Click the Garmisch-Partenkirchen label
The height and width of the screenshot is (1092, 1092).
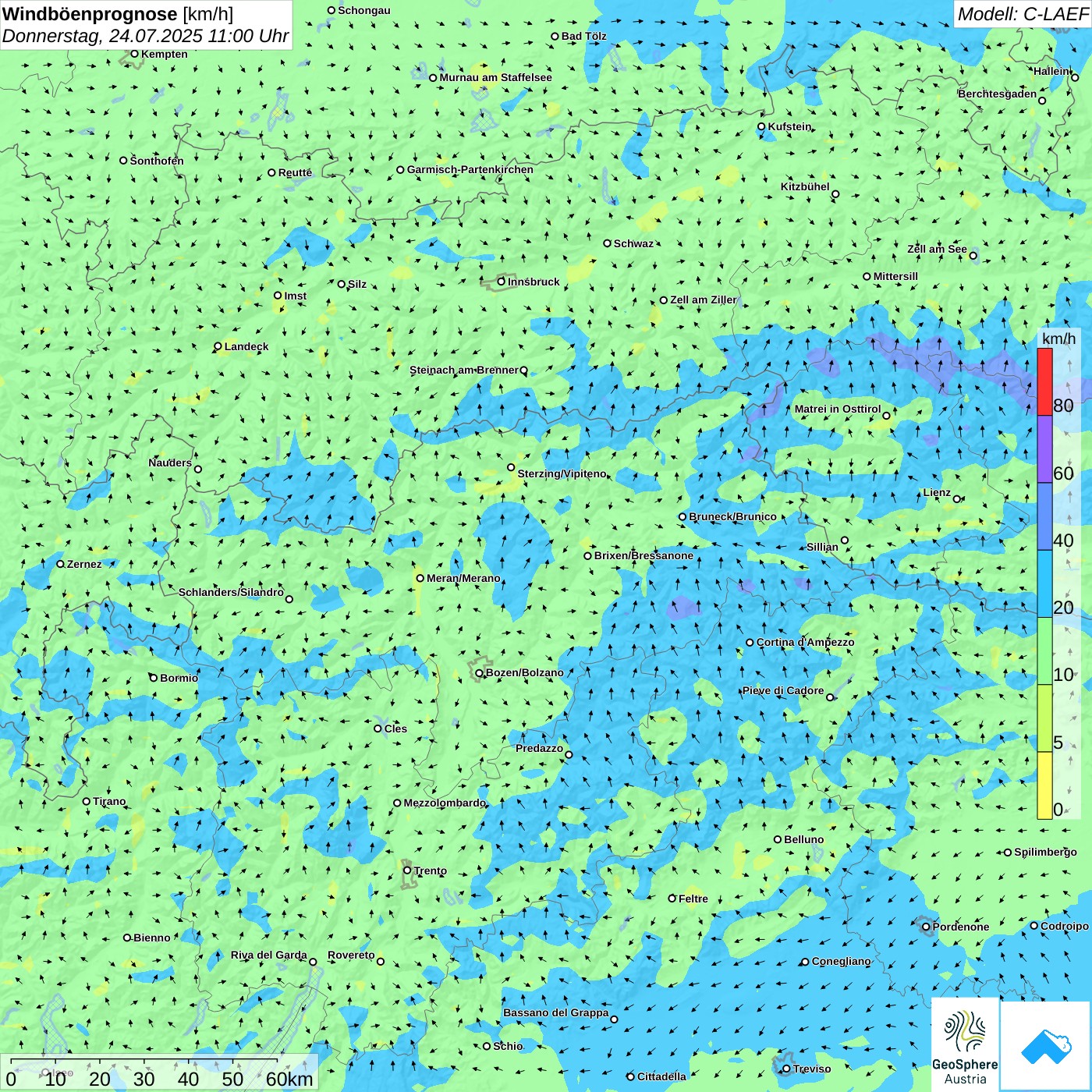pyautogui.click(x=470, y=169)
